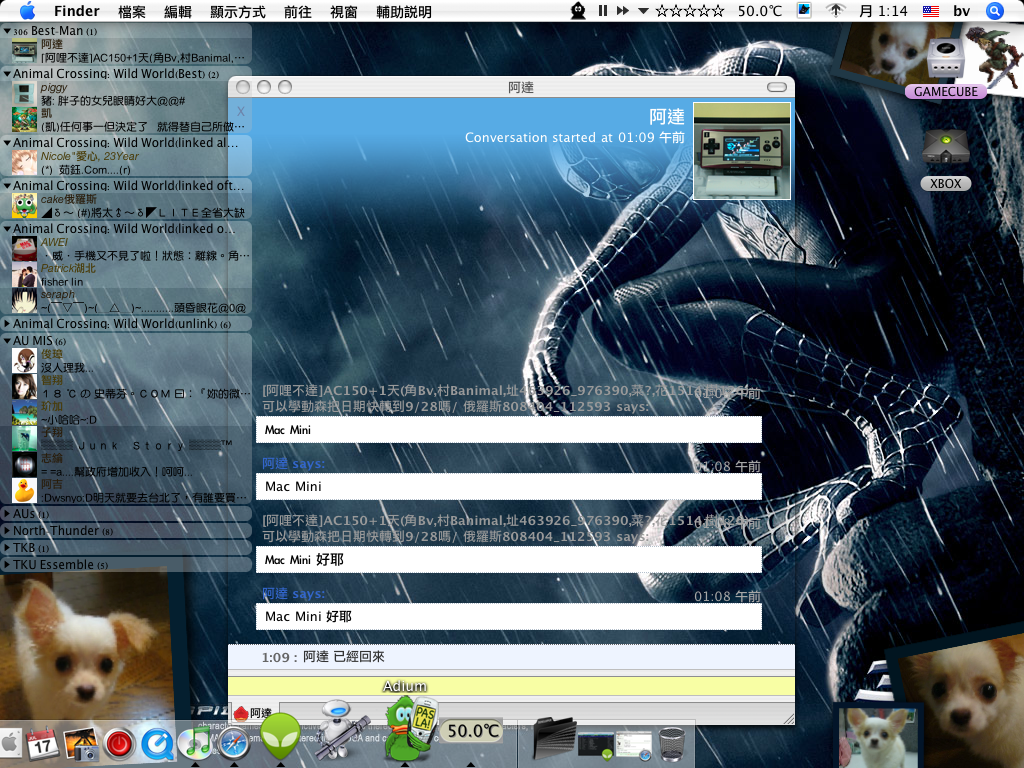Collapse Animal Crossing: Wild World(linked oft… group

click(x=7, y=185)
